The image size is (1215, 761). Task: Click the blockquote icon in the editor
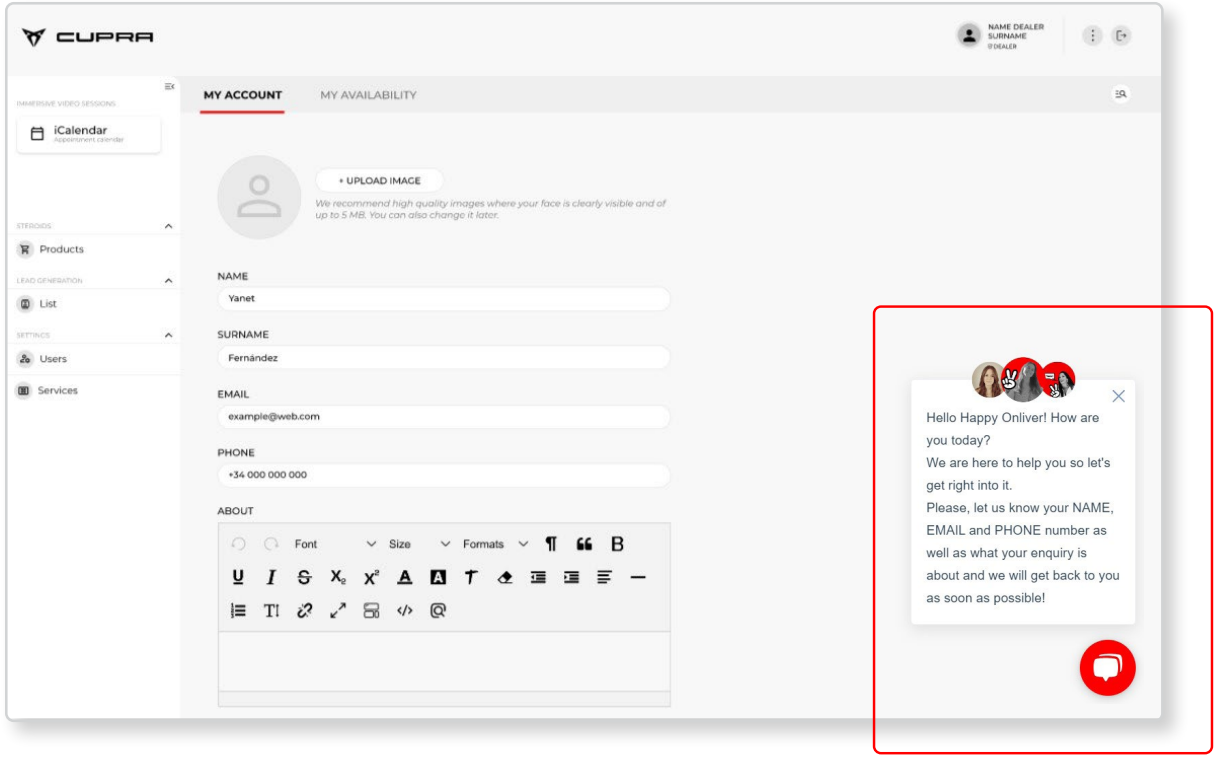[x=584, y=544]
